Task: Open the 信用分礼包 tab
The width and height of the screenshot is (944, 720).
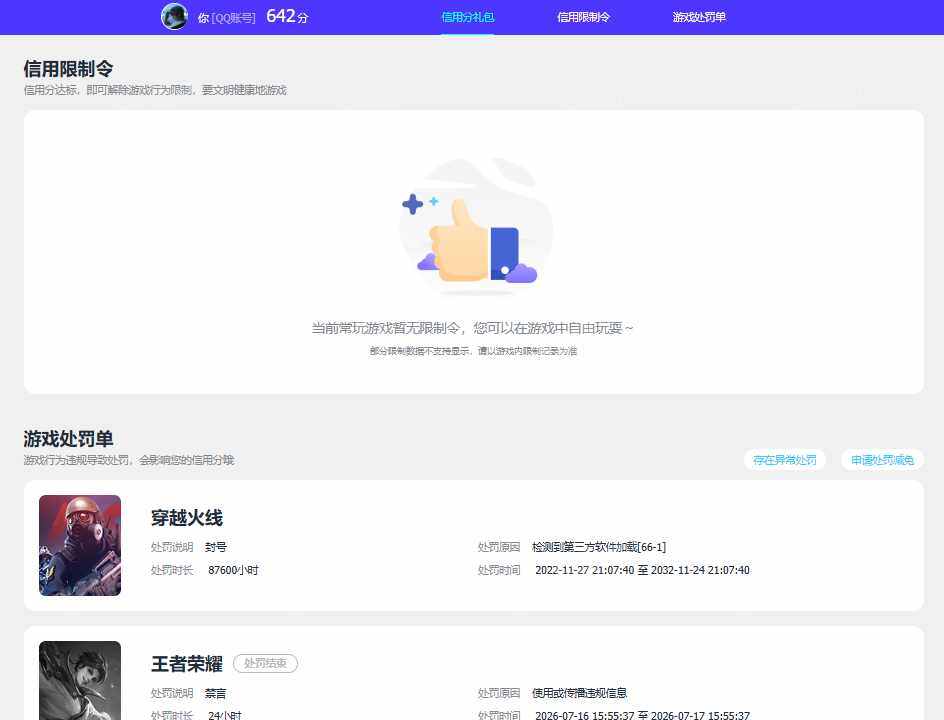Action: pos(467,17)
